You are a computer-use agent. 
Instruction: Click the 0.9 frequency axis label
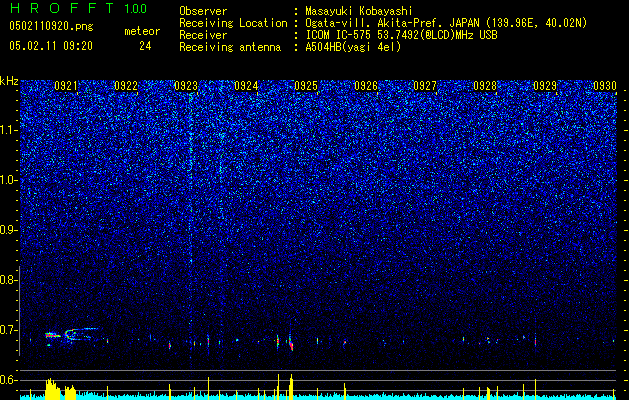pos(8,230)
